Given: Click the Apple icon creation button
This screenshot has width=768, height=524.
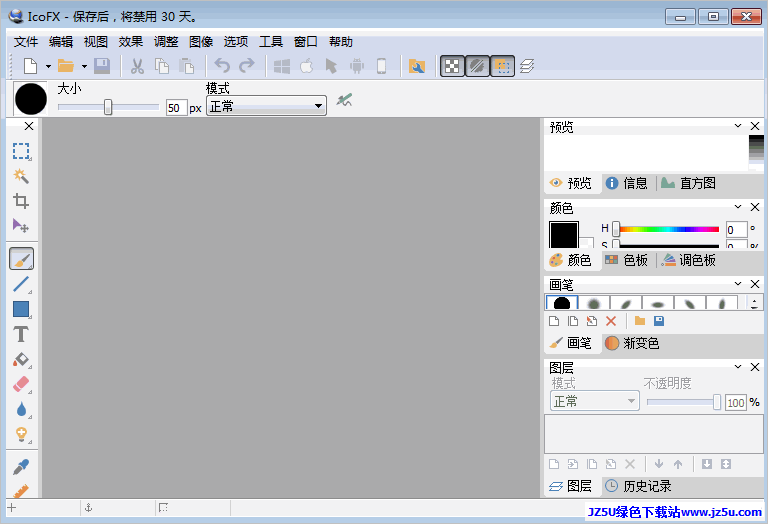Looking at the screenshot, I should click(x=307, y=66).
